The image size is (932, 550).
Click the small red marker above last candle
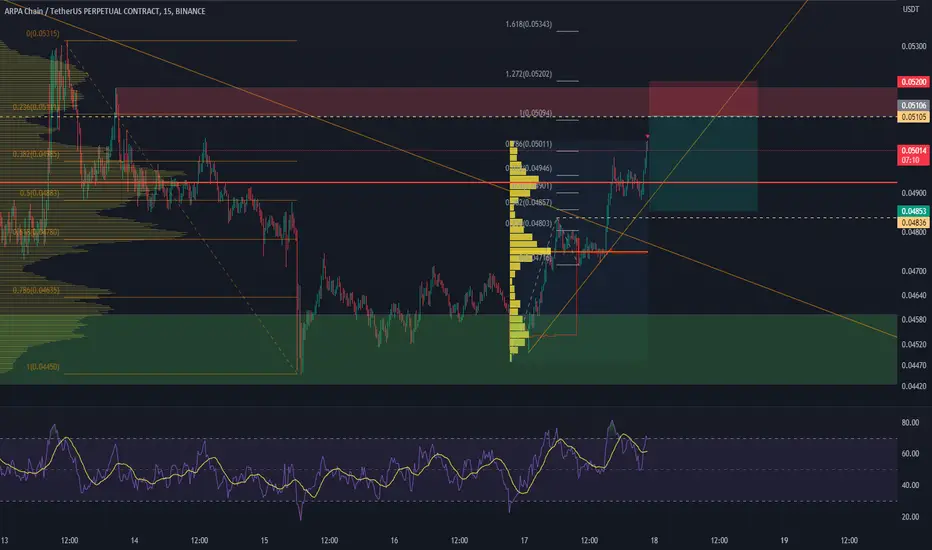647,137
